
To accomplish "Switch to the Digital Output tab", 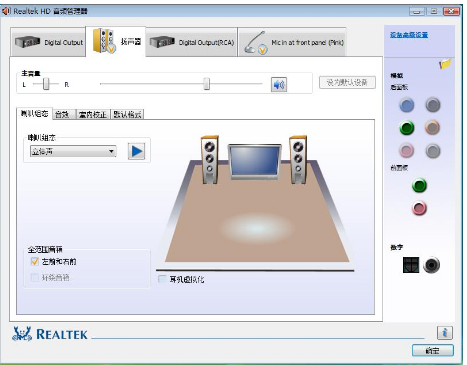I will [x=48, y=42].
